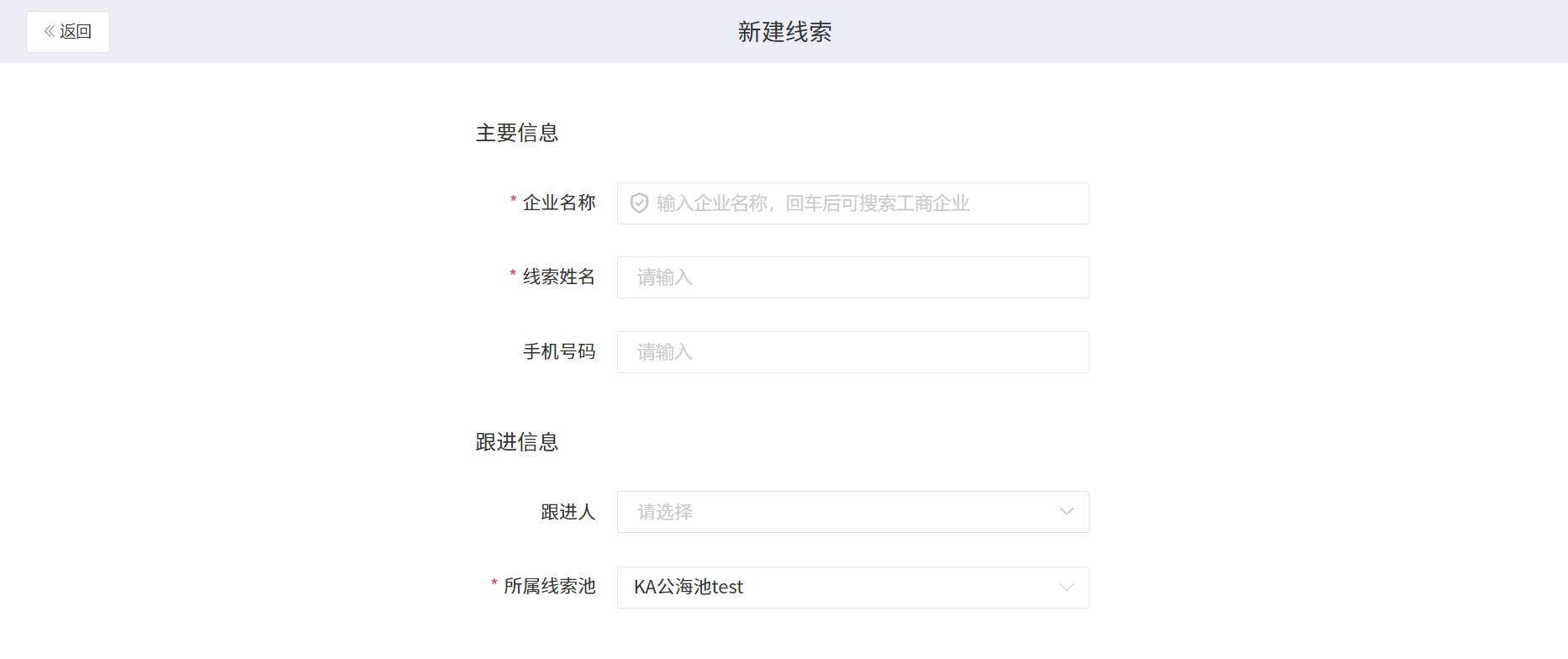The width and height of the screenshot is (1568, 659).
Task: Click the red asterisk beside 所属线索池
Action: 494,583
